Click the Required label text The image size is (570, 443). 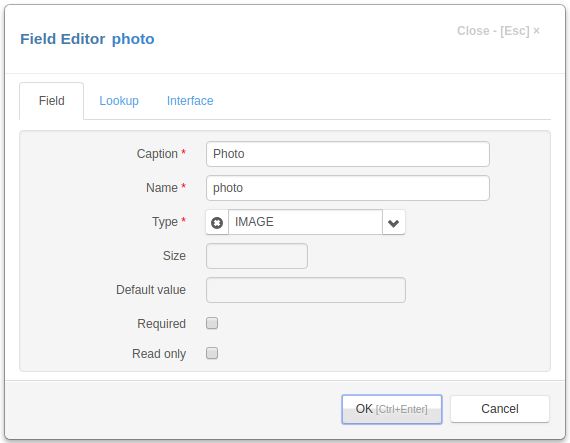tap(161, 323)
